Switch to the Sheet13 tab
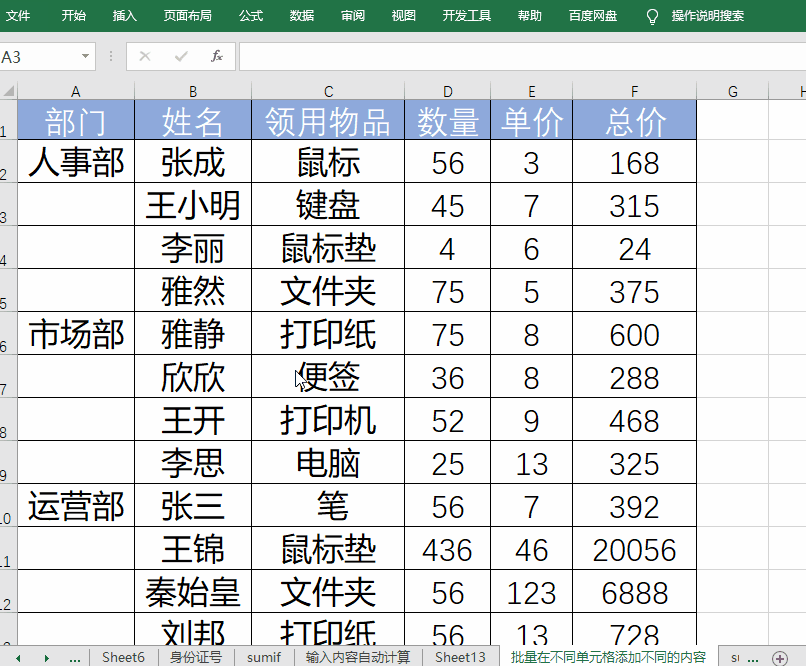806x666 pixels. point(460,657)
